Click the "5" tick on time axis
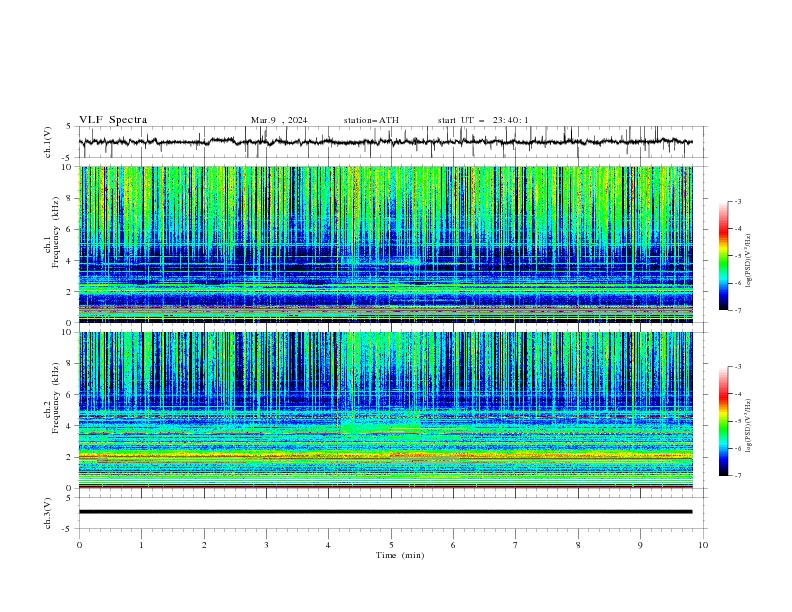Image resolution: width=792 pixels, height=612 pixels. [391, 545]
